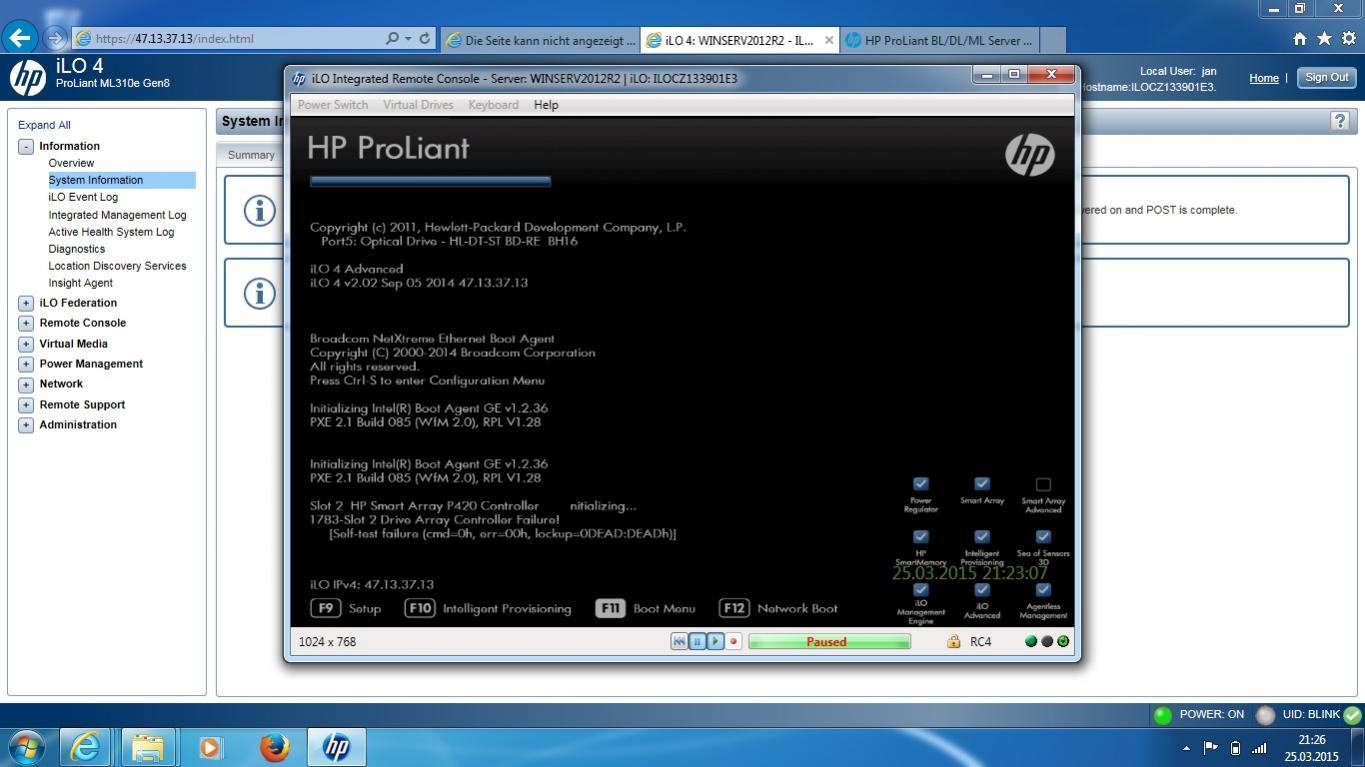Open the Keyboard menu
Viewport: 1365px width, 767px height.
pos(493,105)
